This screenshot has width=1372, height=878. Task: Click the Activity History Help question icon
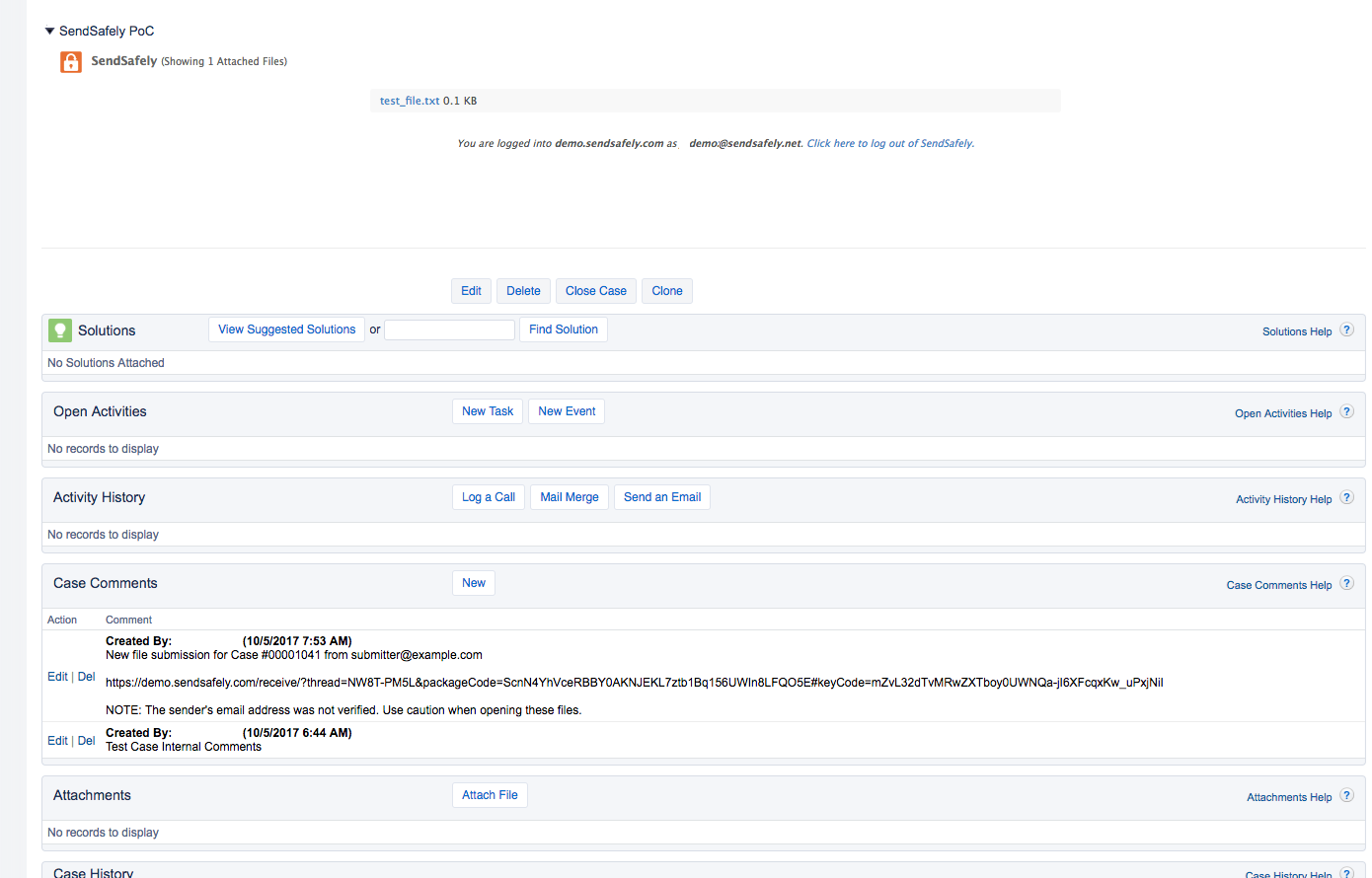(x=1346, y=498)
